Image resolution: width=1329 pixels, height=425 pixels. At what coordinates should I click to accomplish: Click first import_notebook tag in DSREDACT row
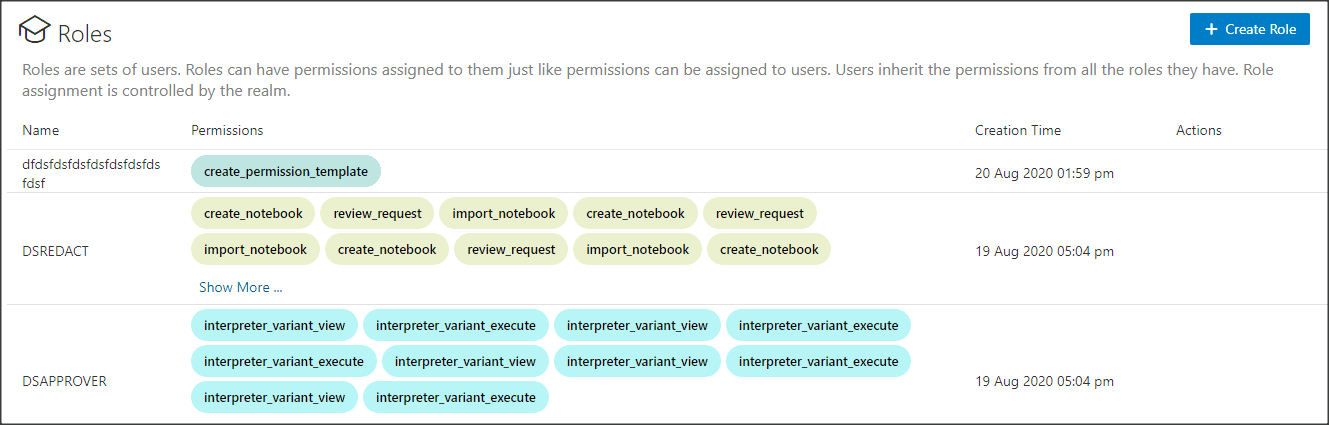point(503,213)
